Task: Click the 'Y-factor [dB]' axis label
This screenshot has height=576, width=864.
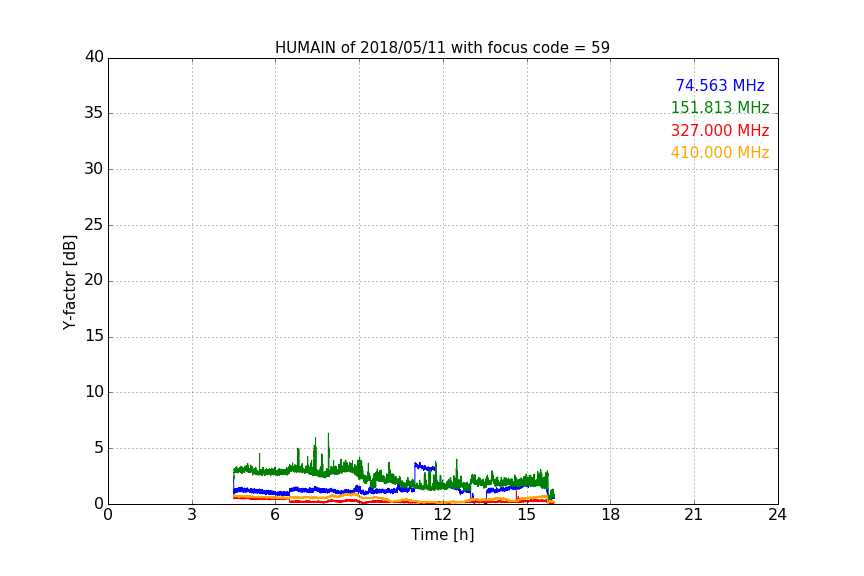Action: [x=69, y=283]
